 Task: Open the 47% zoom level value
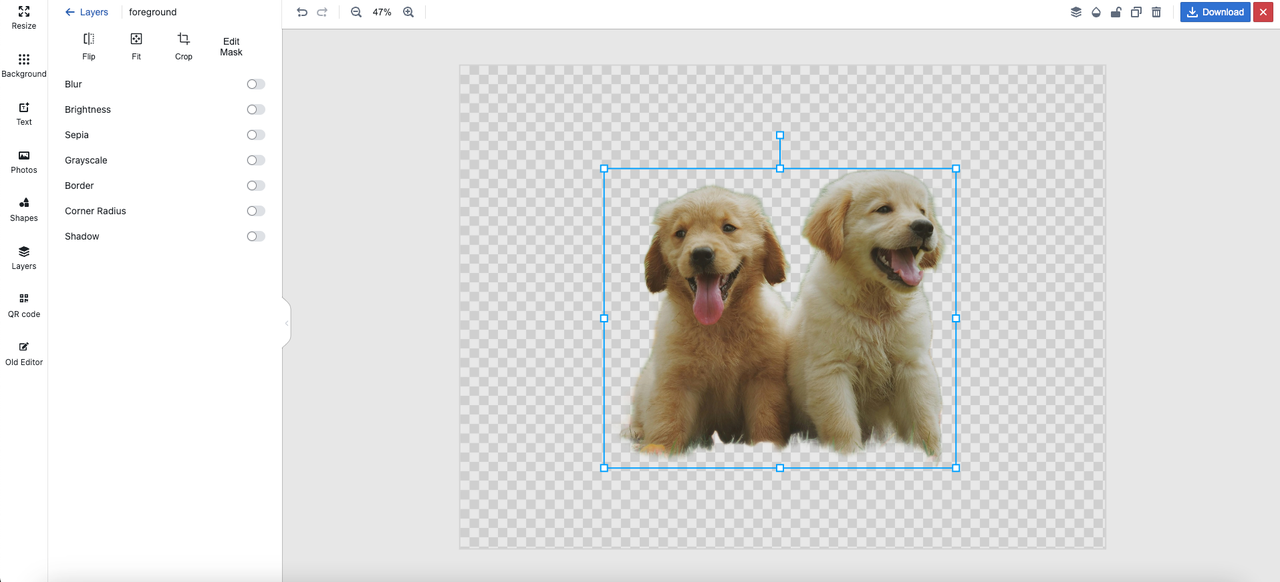click(x=382, y=12)
